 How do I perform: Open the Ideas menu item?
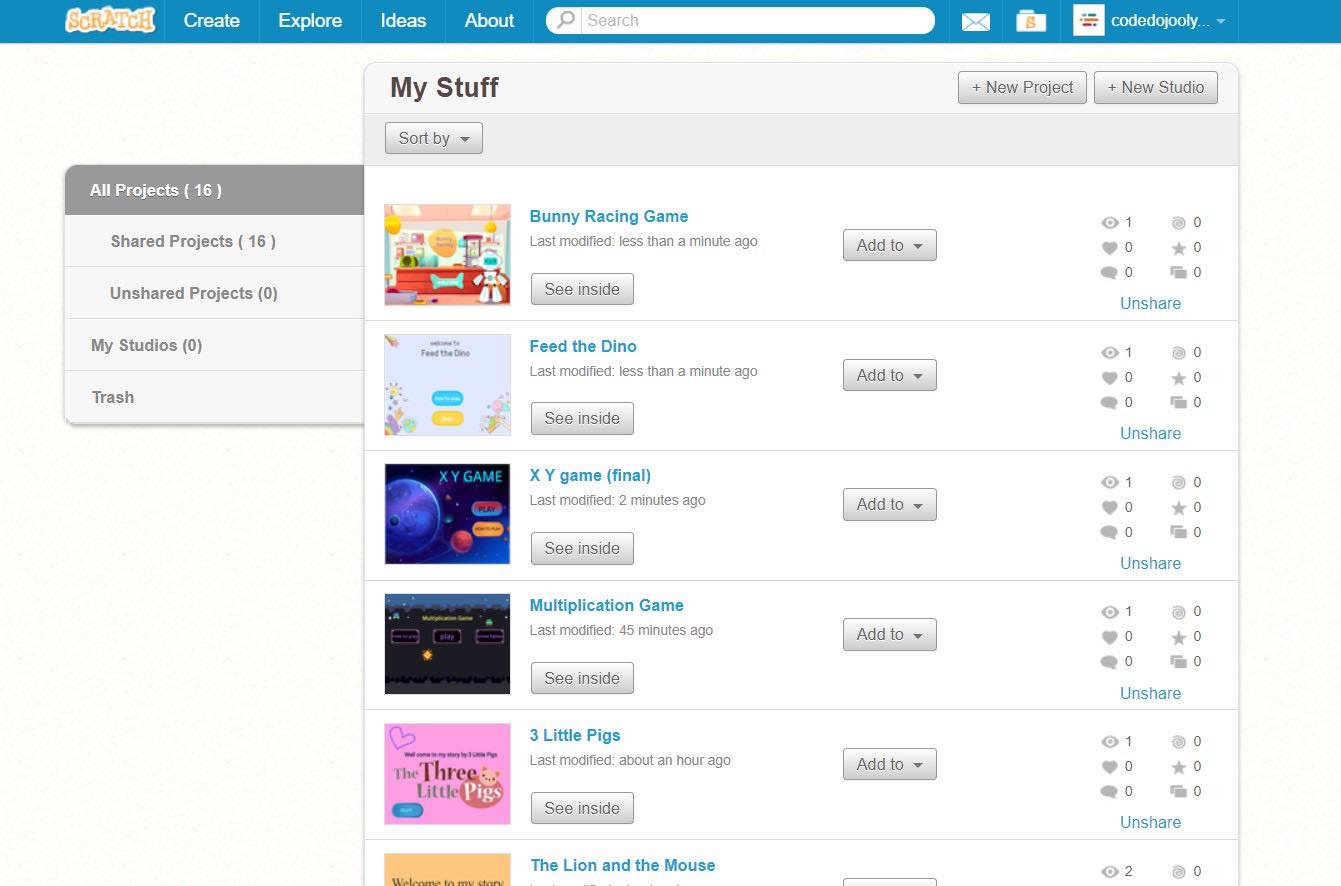[404, 20]
